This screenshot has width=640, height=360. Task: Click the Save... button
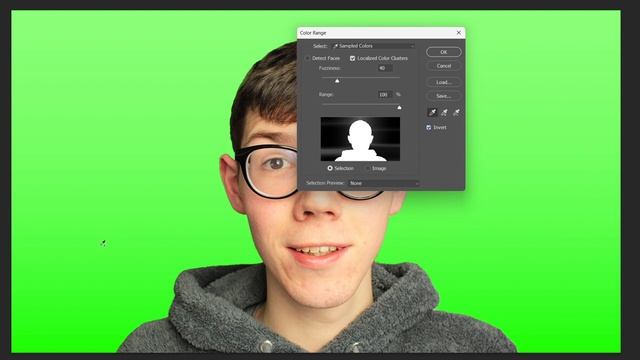(x=444, y=96)
